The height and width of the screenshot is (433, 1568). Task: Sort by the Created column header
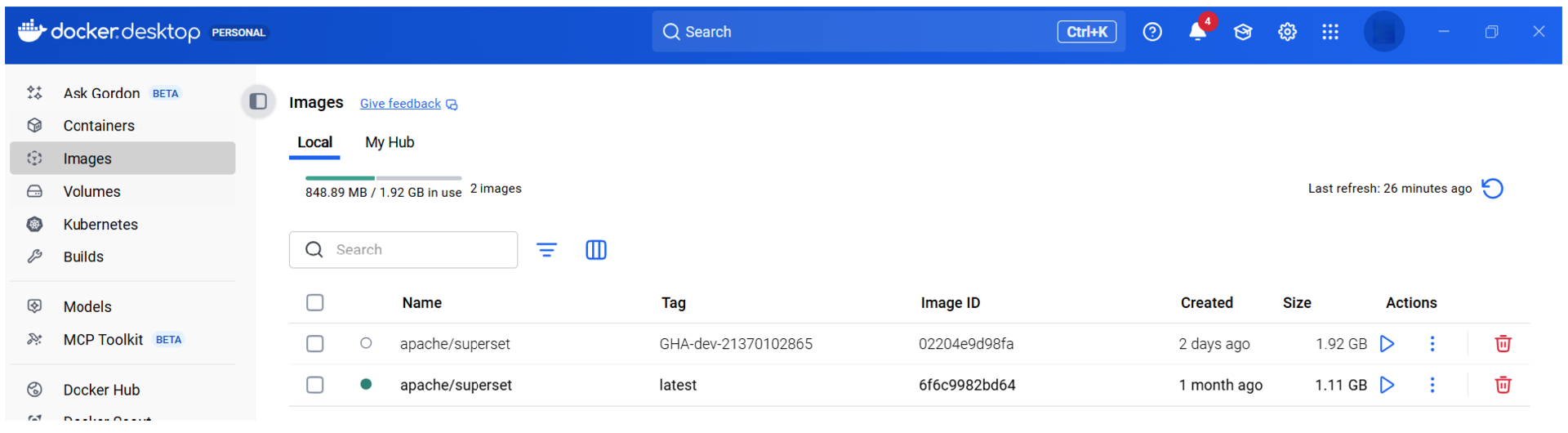[x=1206, y=303]
